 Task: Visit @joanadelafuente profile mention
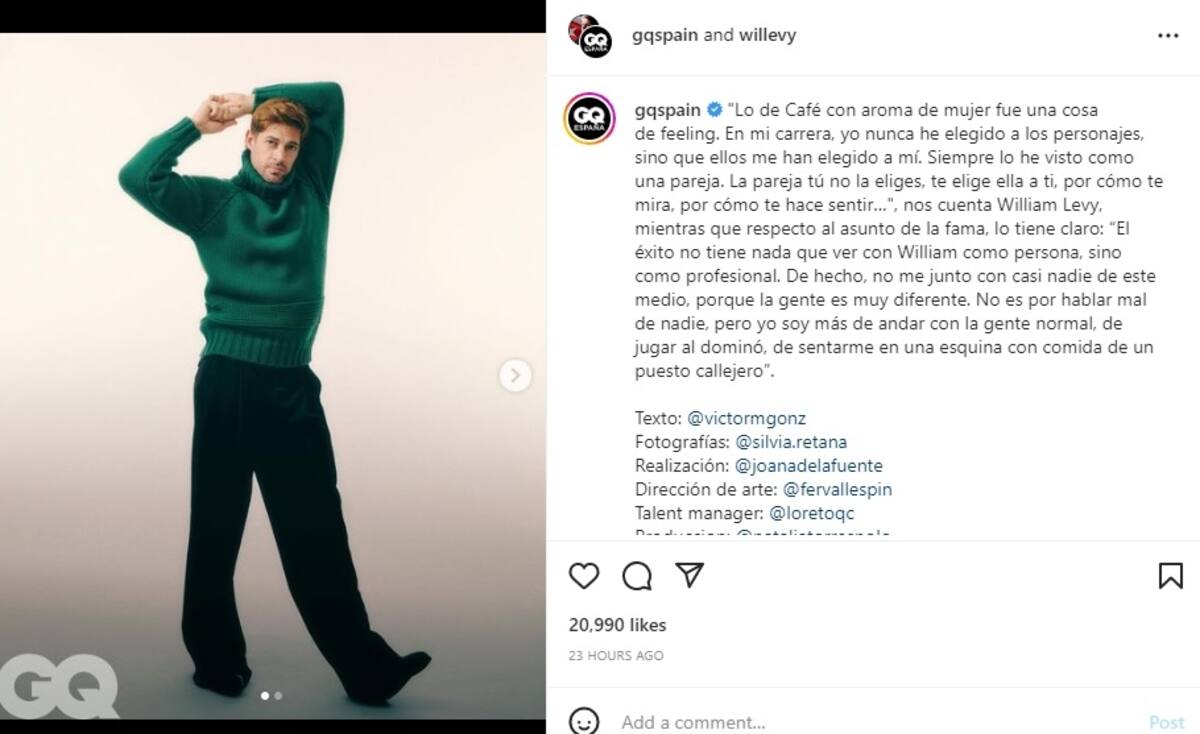[x=808, y=465]
